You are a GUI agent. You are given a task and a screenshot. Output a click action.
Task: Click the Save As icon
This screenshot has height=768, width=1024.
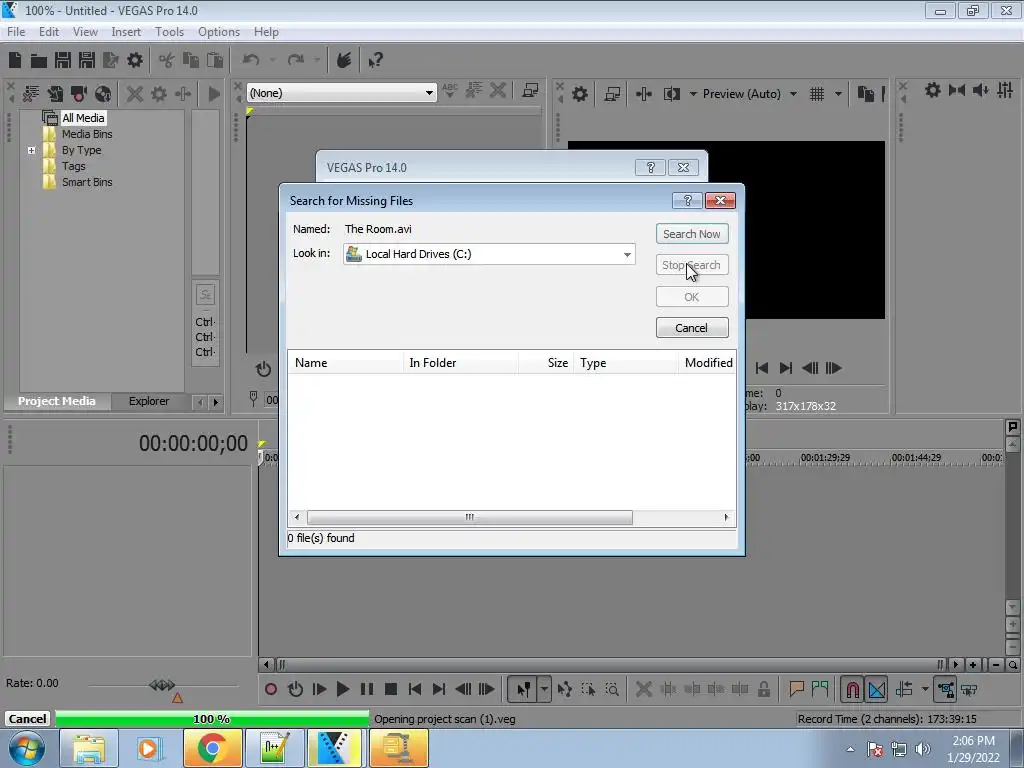(87, 60)
